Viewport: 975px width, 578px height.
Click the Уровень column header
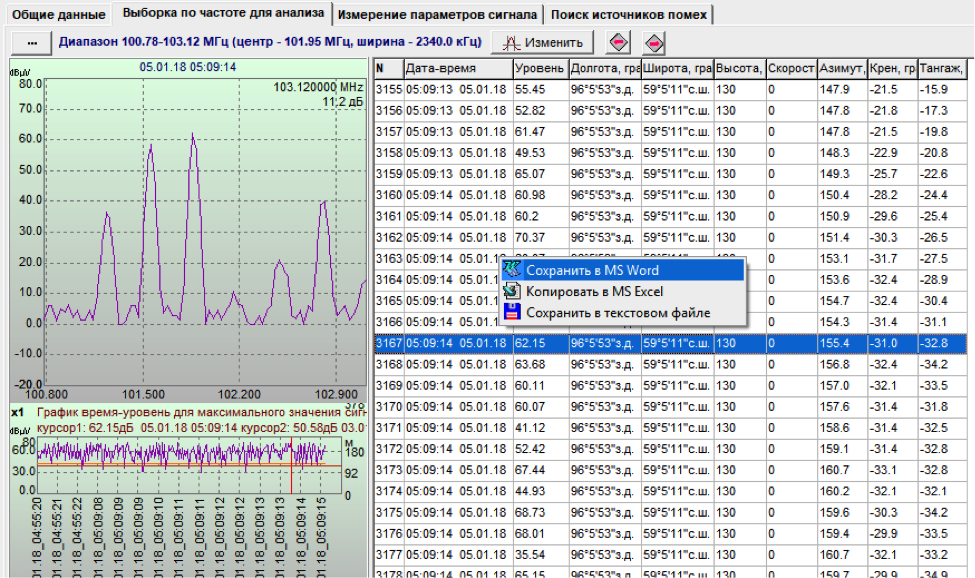[539, 69]
